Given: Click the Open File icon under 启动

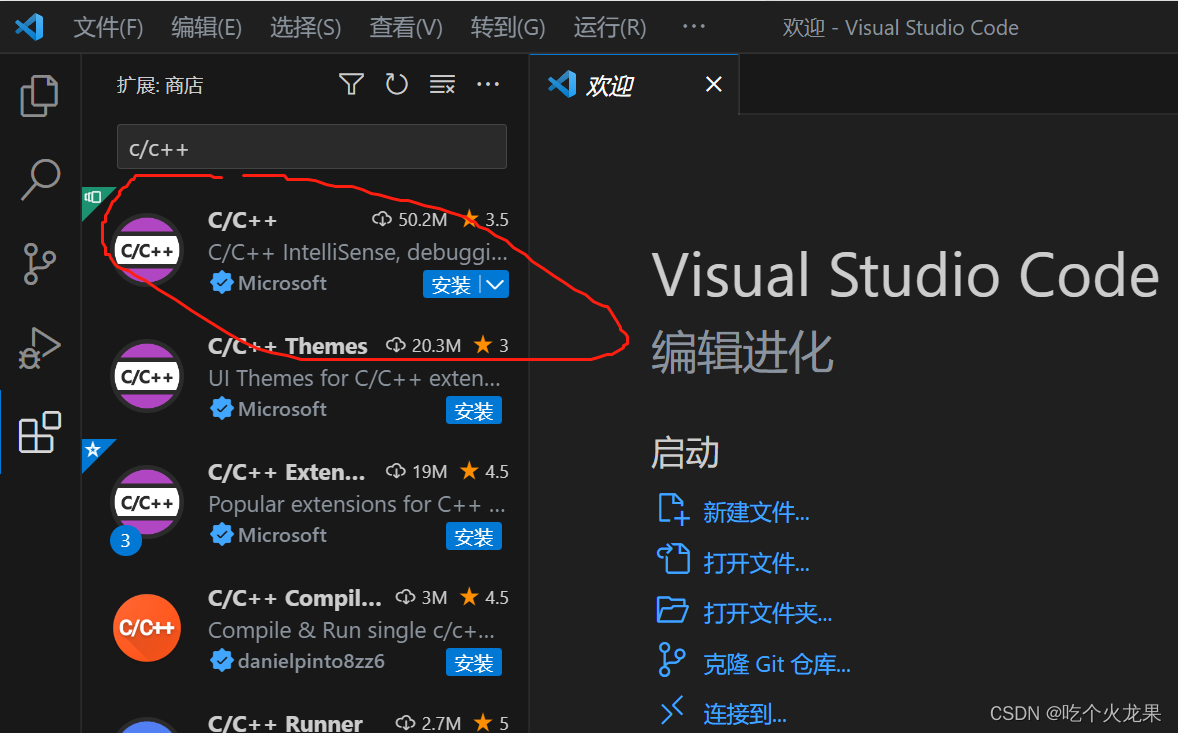Looking at the screenshot, I should pyautogui.click(x=673, y=560).
